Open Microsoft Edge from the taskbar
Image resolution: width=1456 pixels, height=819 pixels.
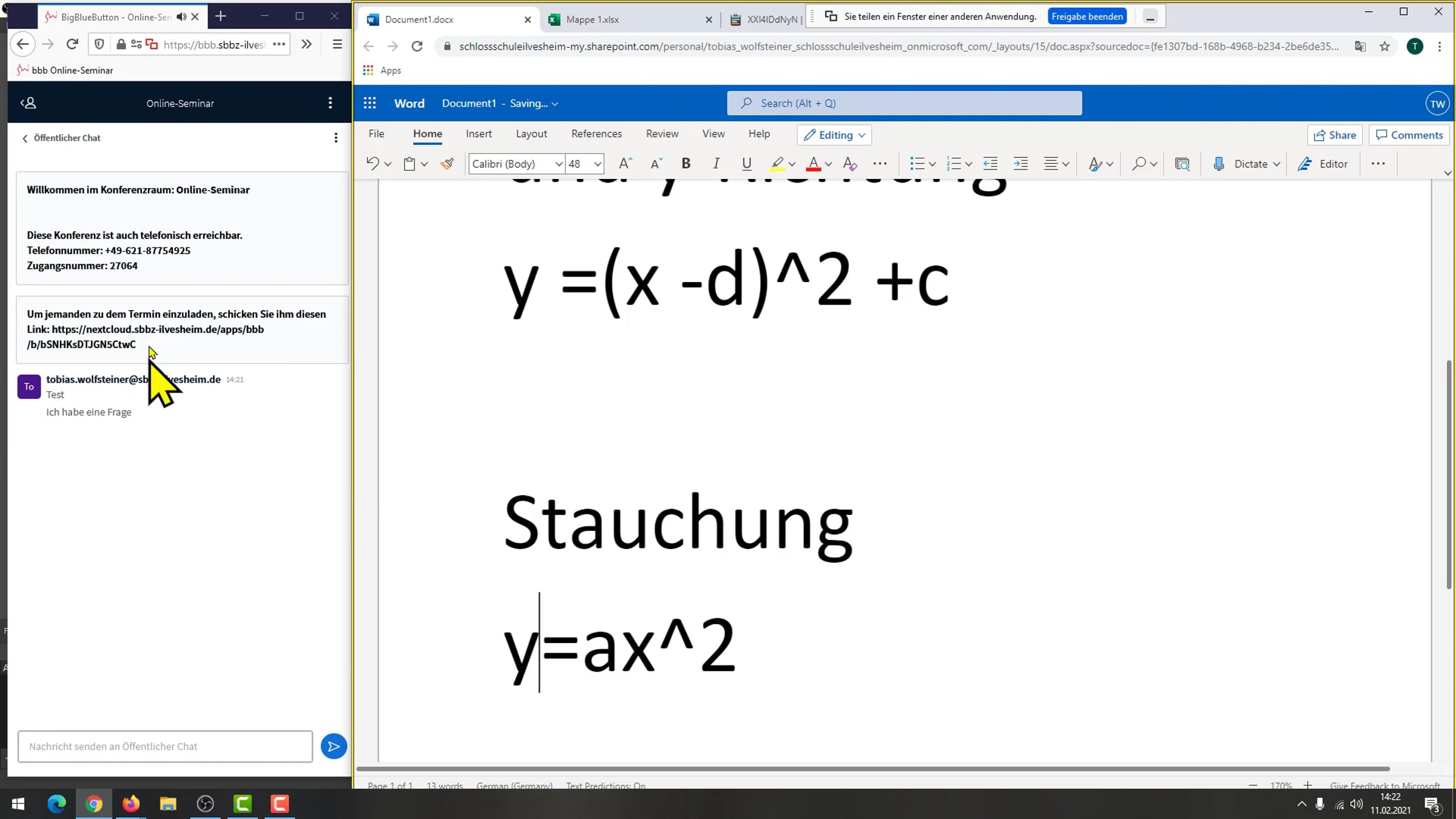click(x=56, y=804)
